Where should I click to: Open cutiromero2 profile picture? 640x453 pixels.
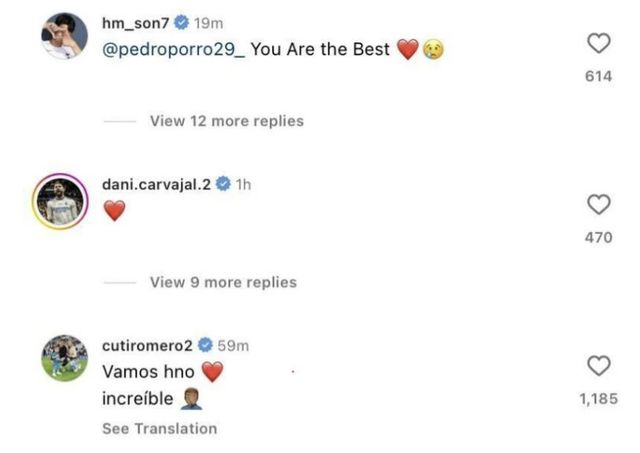pos(61,357)
